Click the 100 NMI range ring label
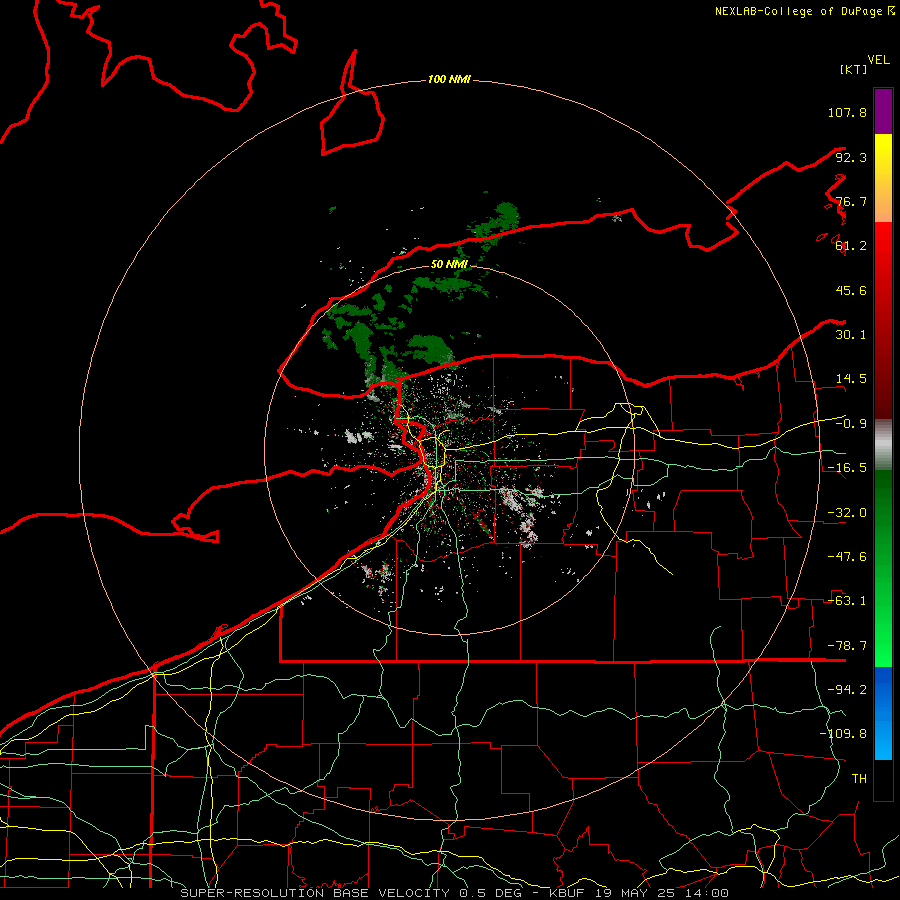Viewport: 900px width, 900px height. point(449,79)
